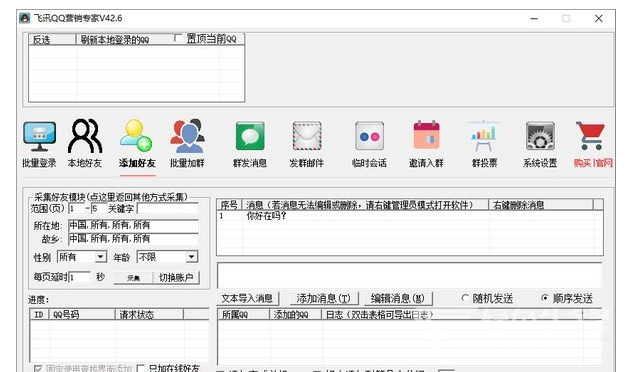
Task: Open the 群发消息 chat bubble icon
Action: 250,136
